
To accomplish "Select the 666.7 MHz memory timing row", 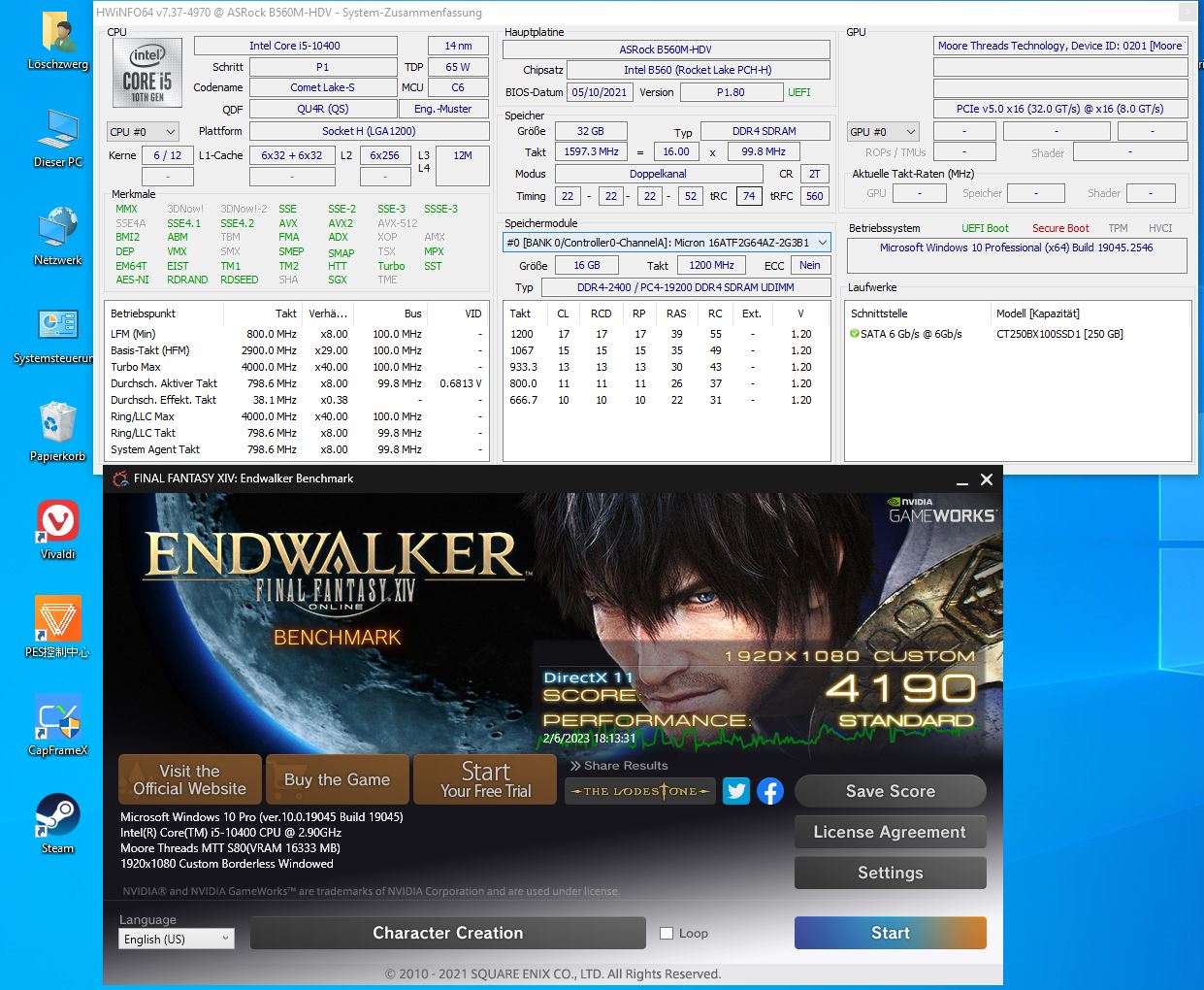I will [667, 400].
